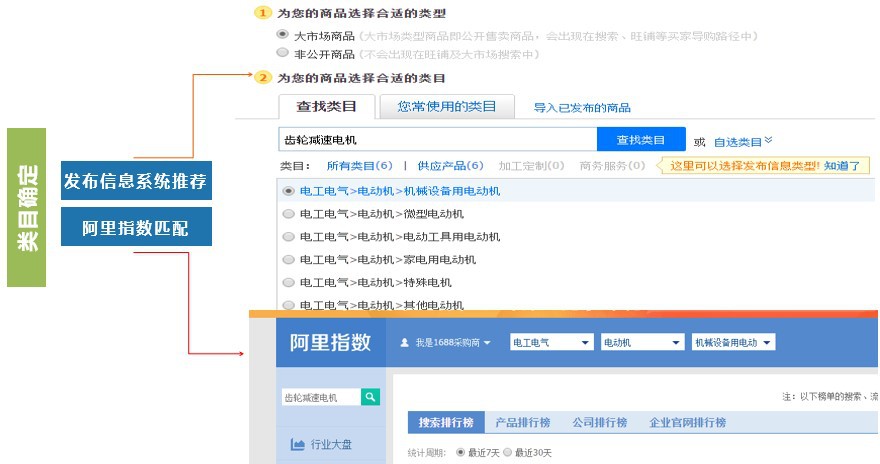Image resolution: width=880 pixels, height=464 pixels.
Task: Select 电工电气>电动机>微型电动机 category
Action: pyautogui.click(x=289, y=213)
